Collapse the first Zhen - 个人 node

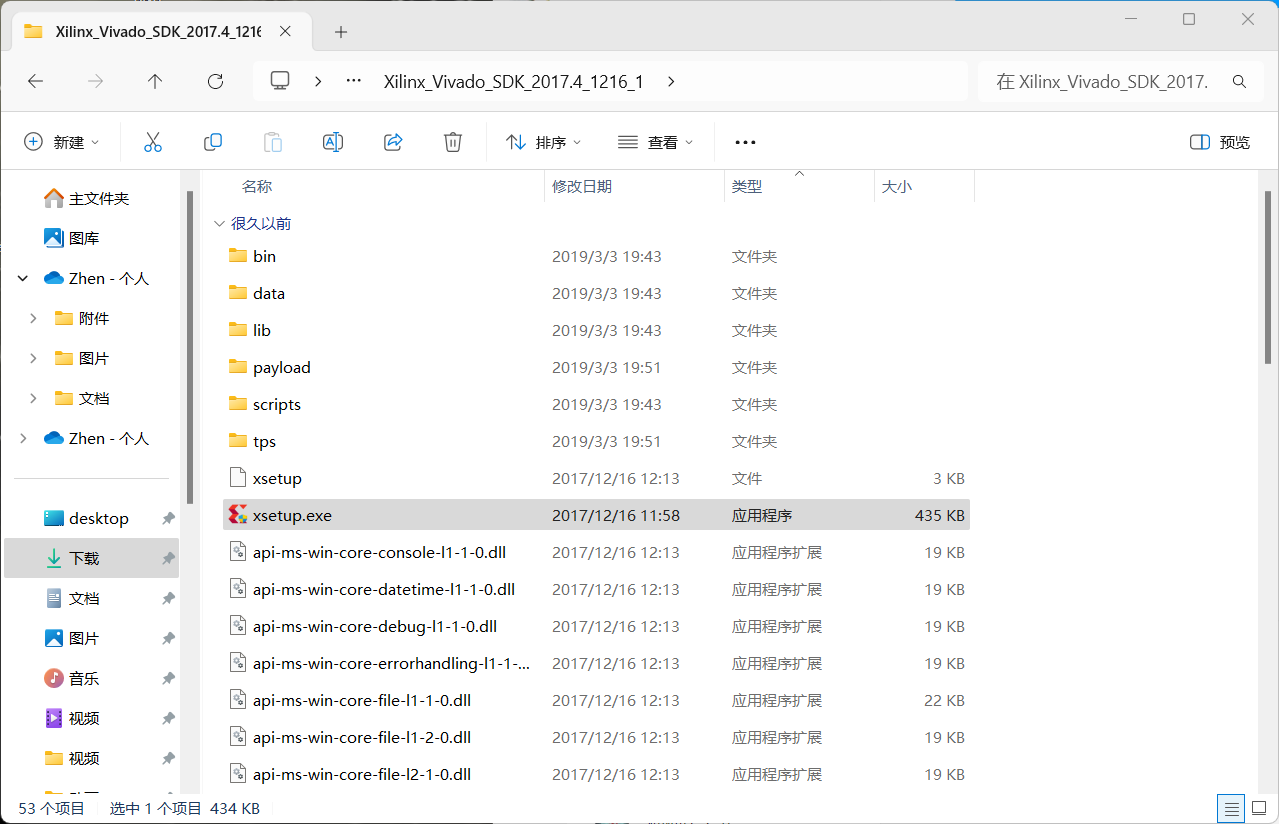point(23,278)
